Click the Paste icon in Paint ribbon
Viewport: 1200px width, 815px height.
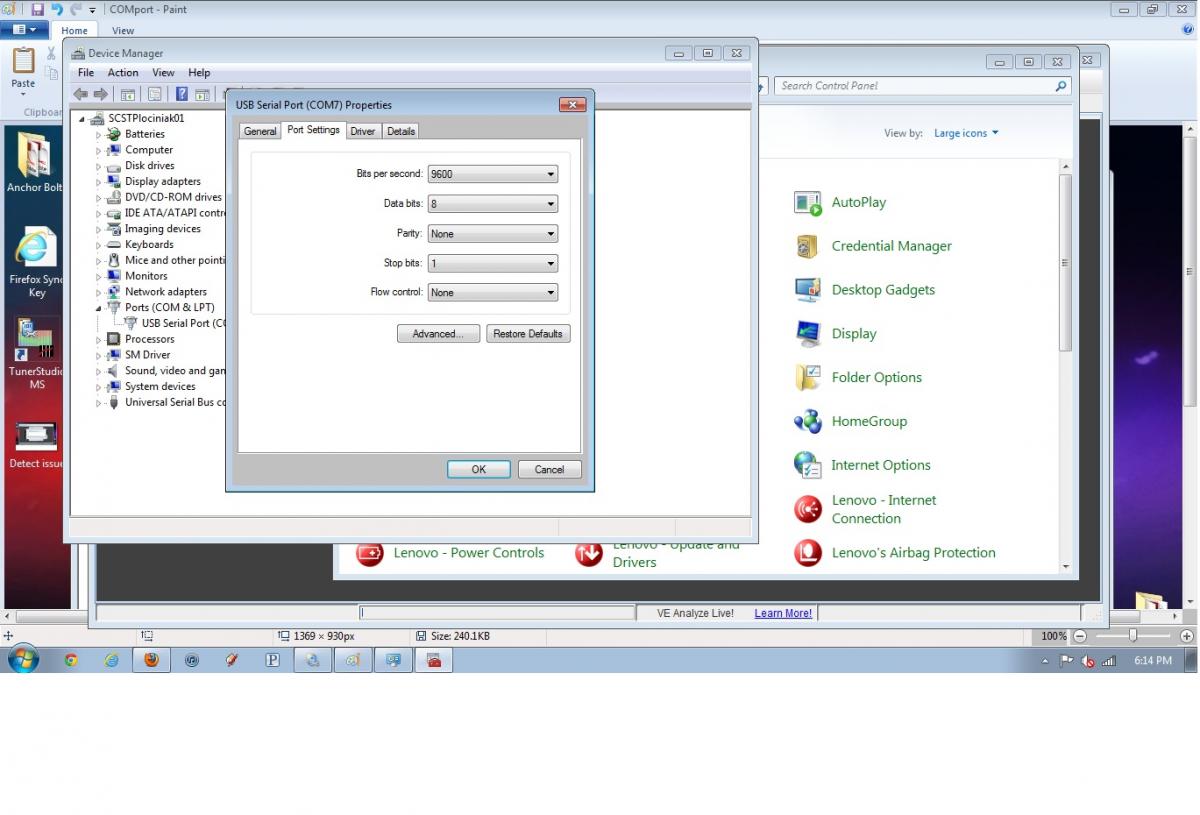(x=23, y=66)
